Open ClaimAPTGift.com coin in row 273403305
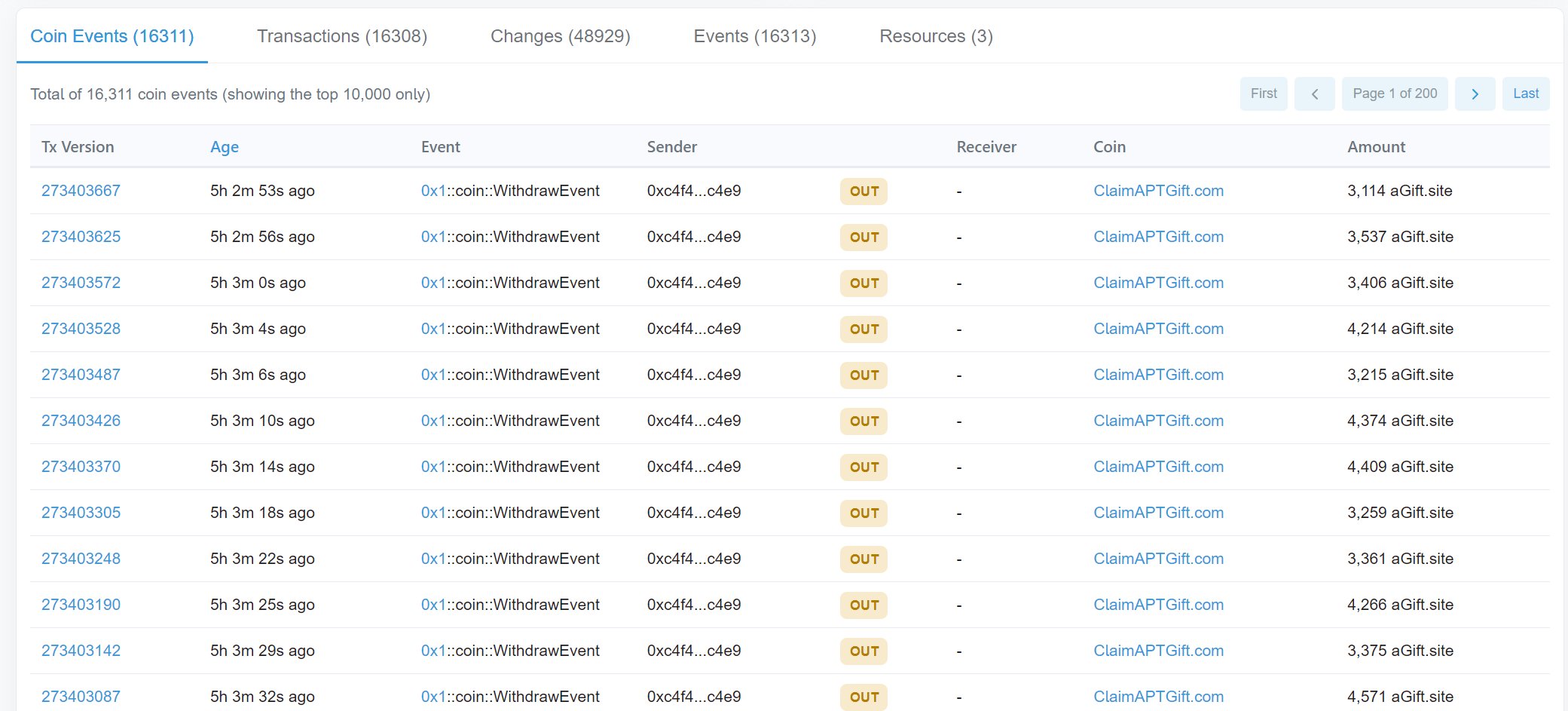 (1158, 513)
